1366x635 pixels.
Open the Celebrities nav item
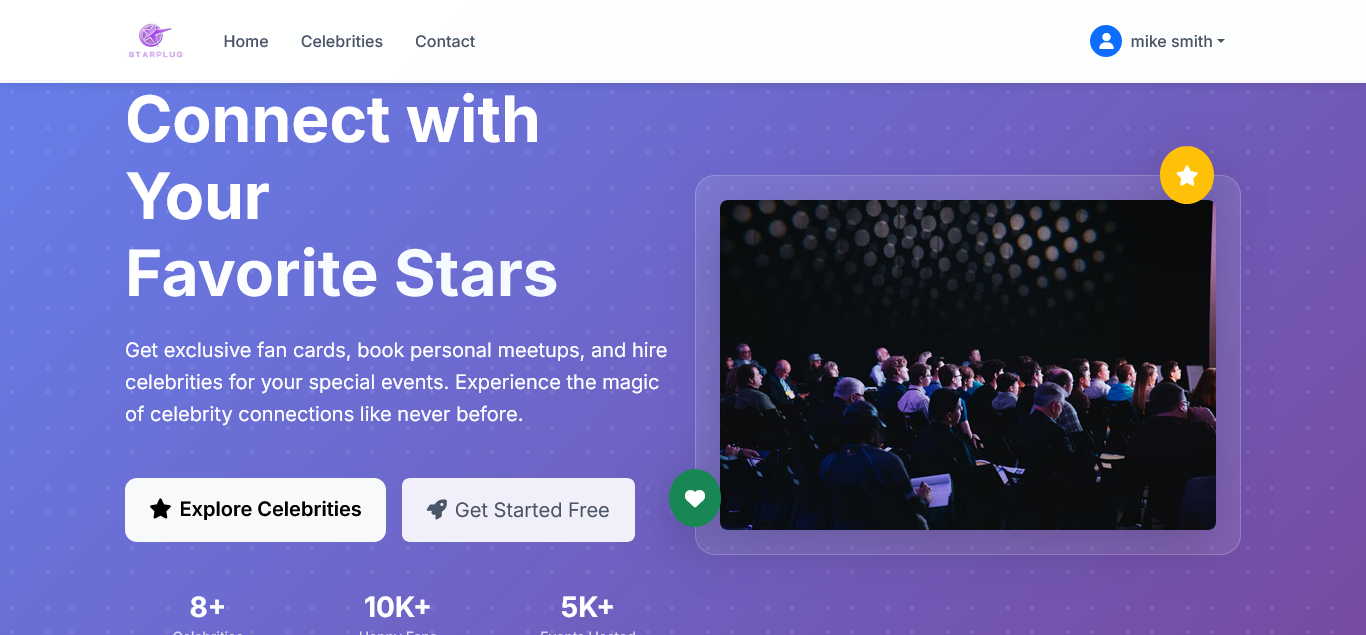pyautogui.click(x=342, y=41)
